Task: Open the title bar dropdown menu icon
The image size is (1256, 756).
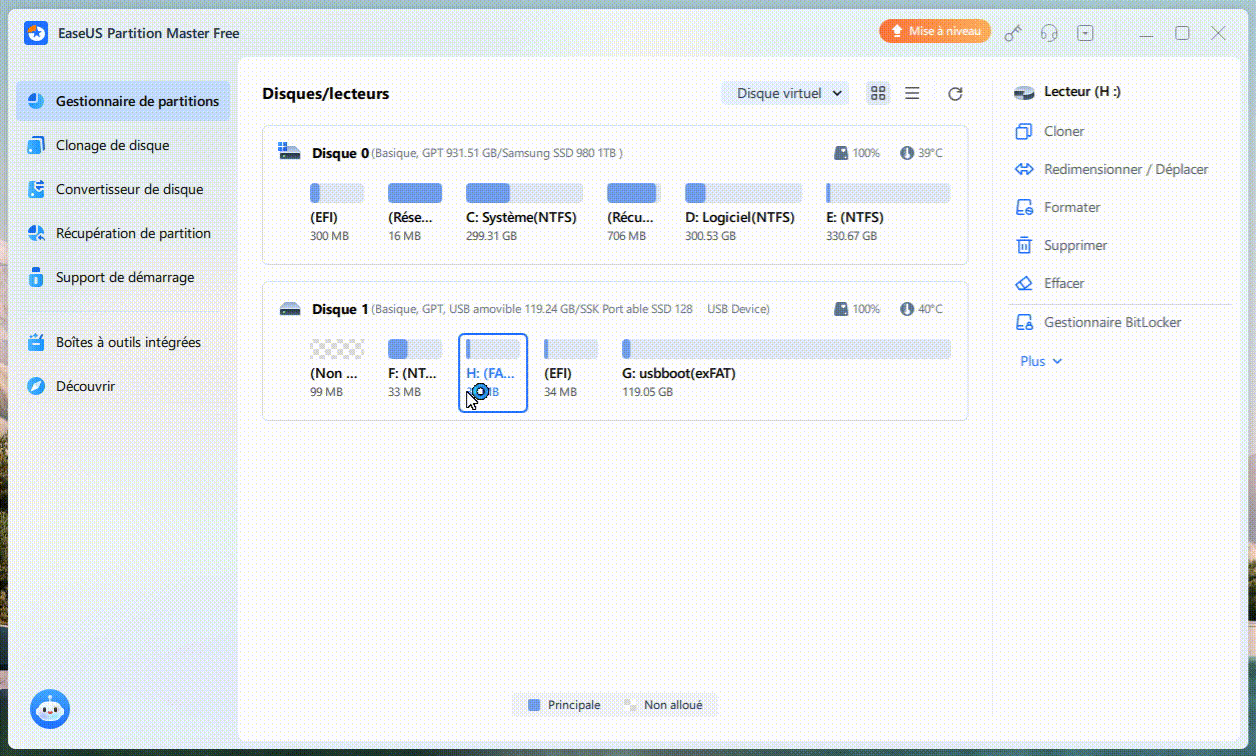Action: [x=1085, y=33]
